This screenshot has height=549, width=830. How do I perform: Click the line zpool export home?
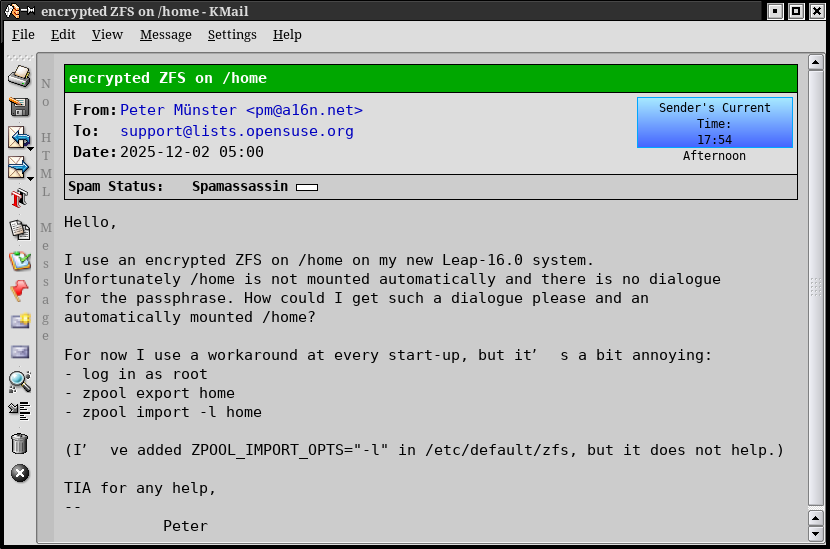click(x=149, y=393)
